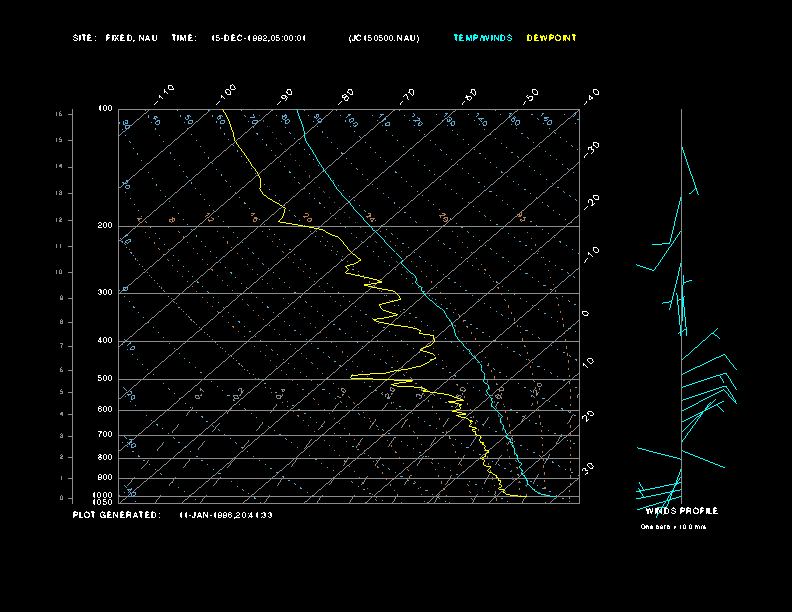
Task: Click the 400 pressure level label
Action: coord(104,341)
